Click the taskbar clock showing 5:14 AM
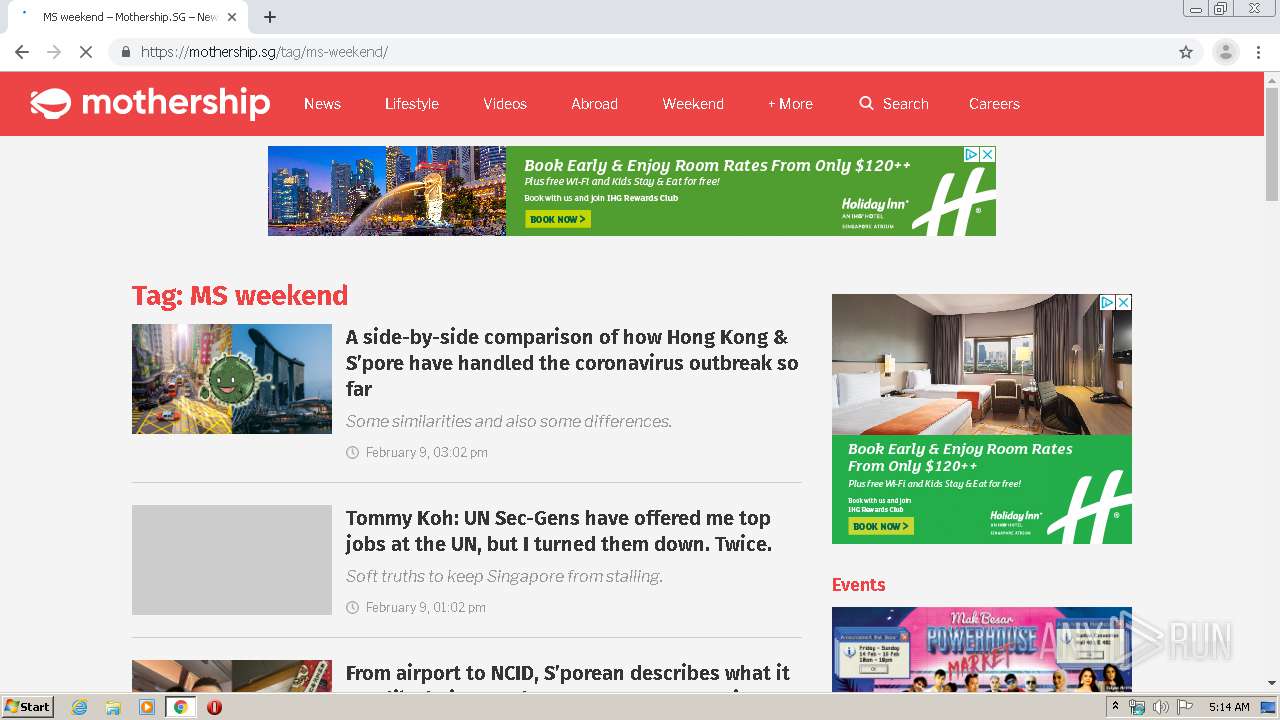 [x=1229, y=707]
